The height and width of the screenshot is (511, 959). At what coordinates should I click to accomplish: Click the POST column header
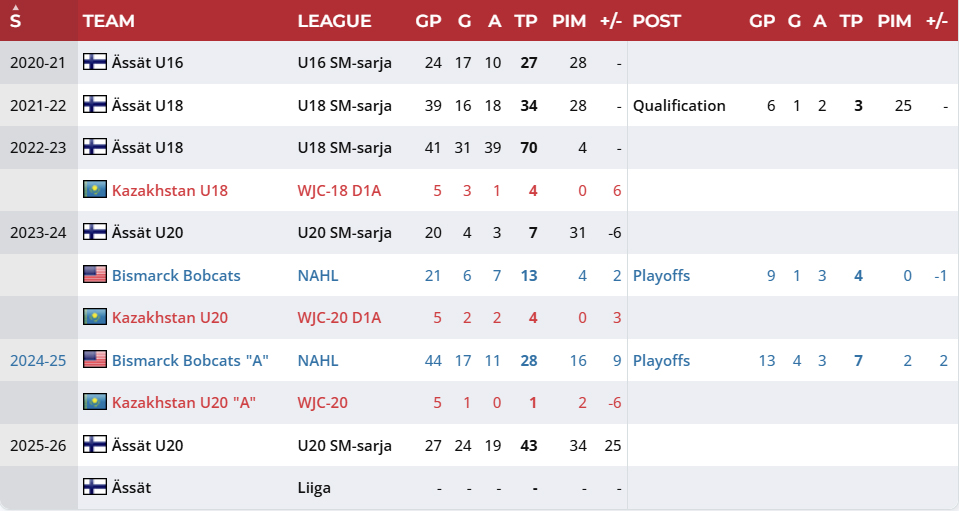click(x=657, y=21)
